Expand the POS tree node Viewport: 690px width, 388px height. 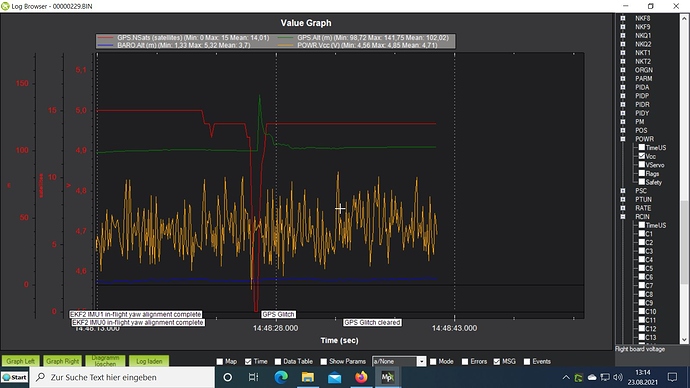click(623, 130)
